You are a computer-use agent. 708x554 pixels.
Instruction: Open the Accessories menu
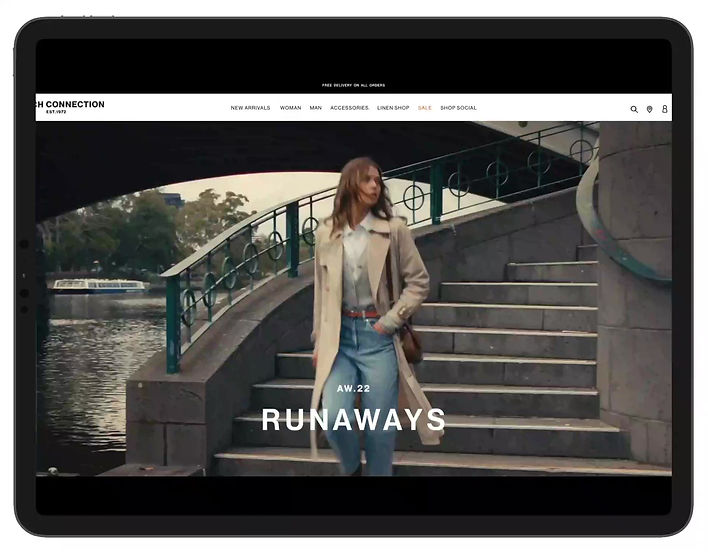click(349, 108)
